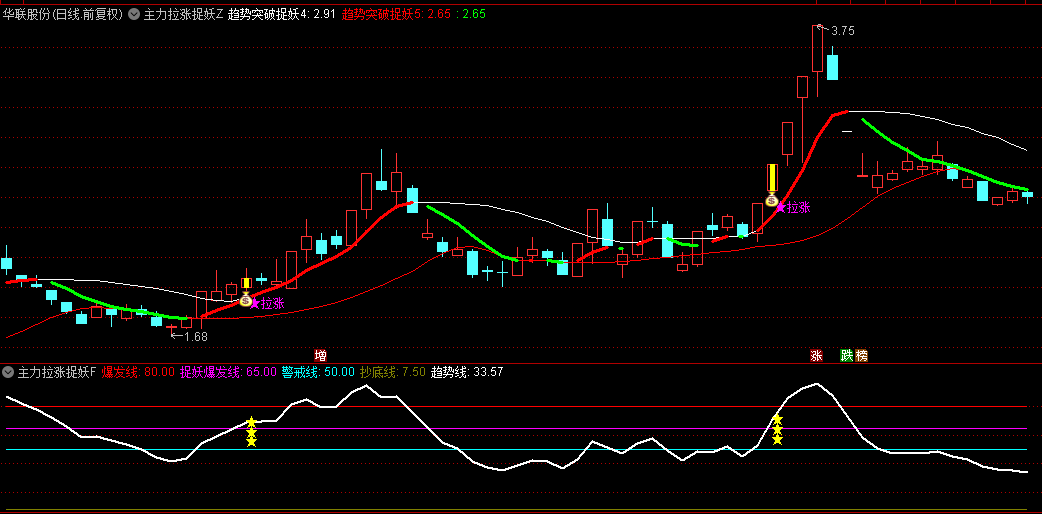1042x514 pixels.
Task: Click the 涨 event marker
Action: (816, 356)
